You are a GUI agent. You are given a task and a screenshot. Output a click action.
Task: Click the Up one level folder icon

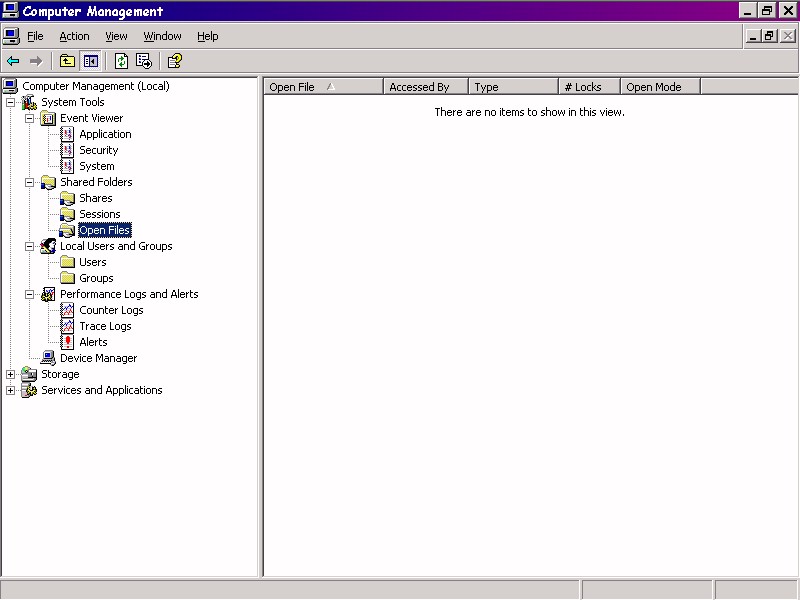(67, 61)
